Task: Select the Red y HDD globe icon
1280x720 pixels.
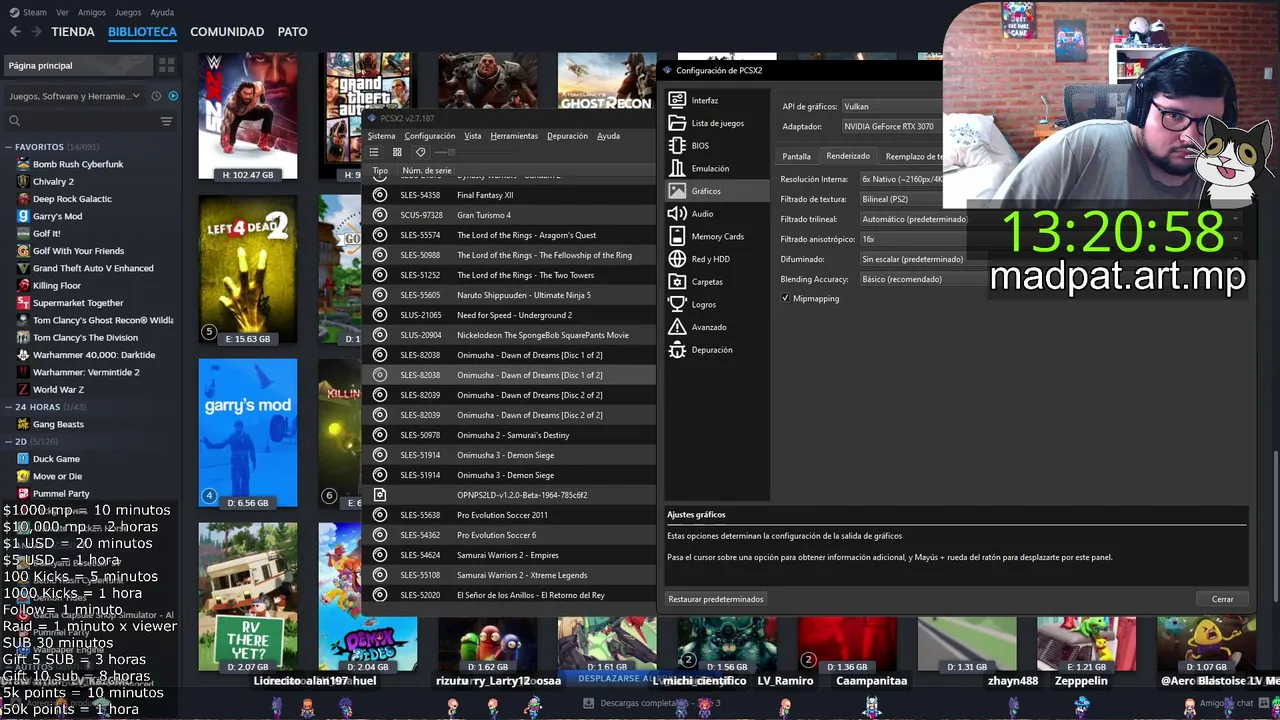Action: (677, 259)
